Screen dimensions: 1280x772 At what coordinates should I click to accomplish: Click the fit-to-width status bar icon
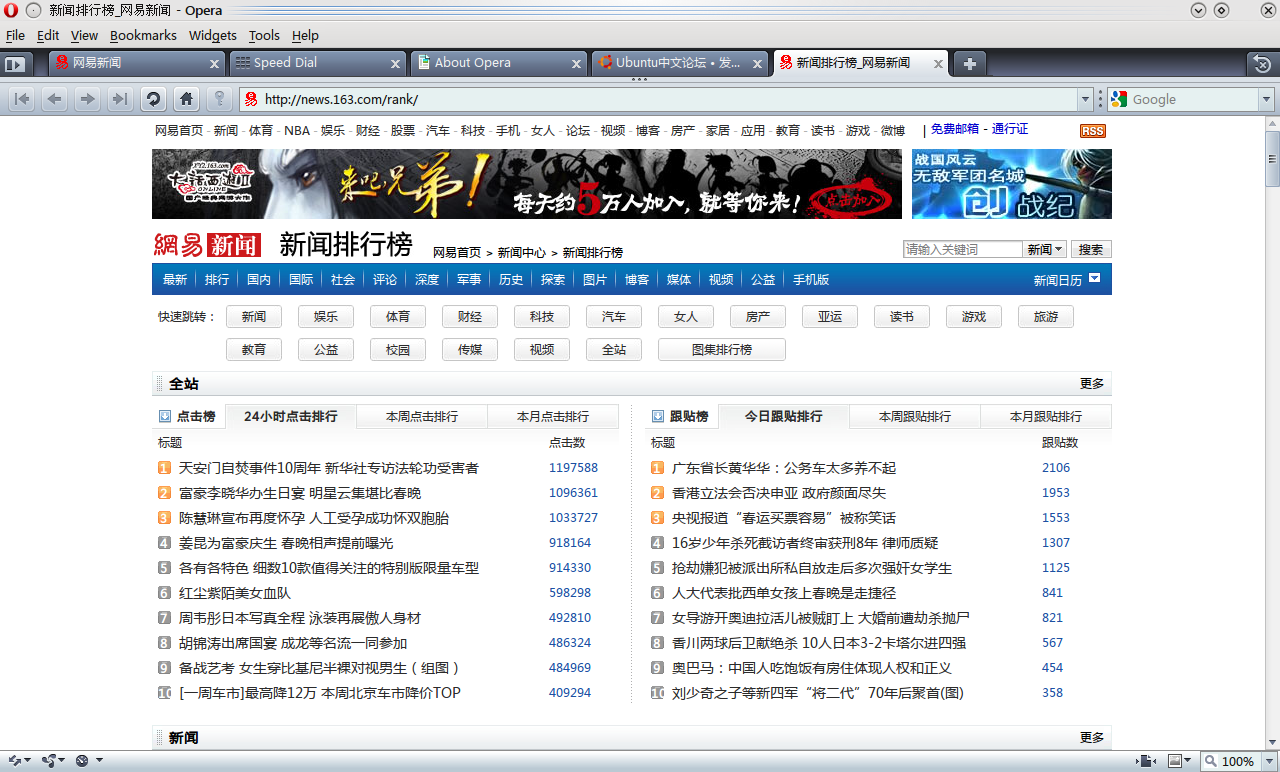click(x=1146, y=761)
